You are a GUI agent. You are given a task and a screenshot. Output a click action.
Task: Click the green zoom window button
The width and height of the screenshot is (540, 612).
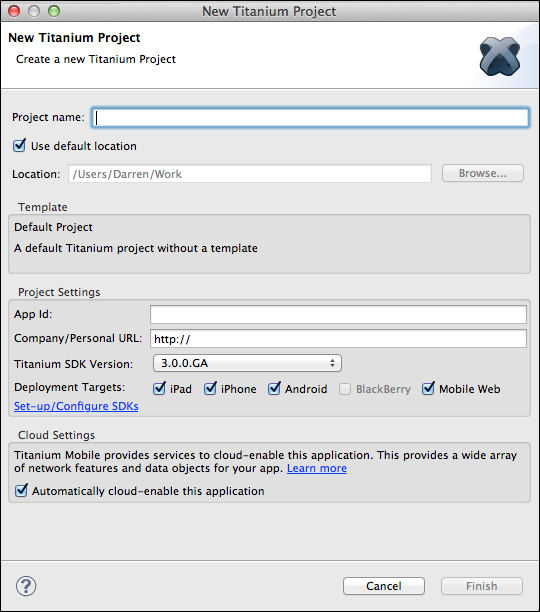coord(54,11)
